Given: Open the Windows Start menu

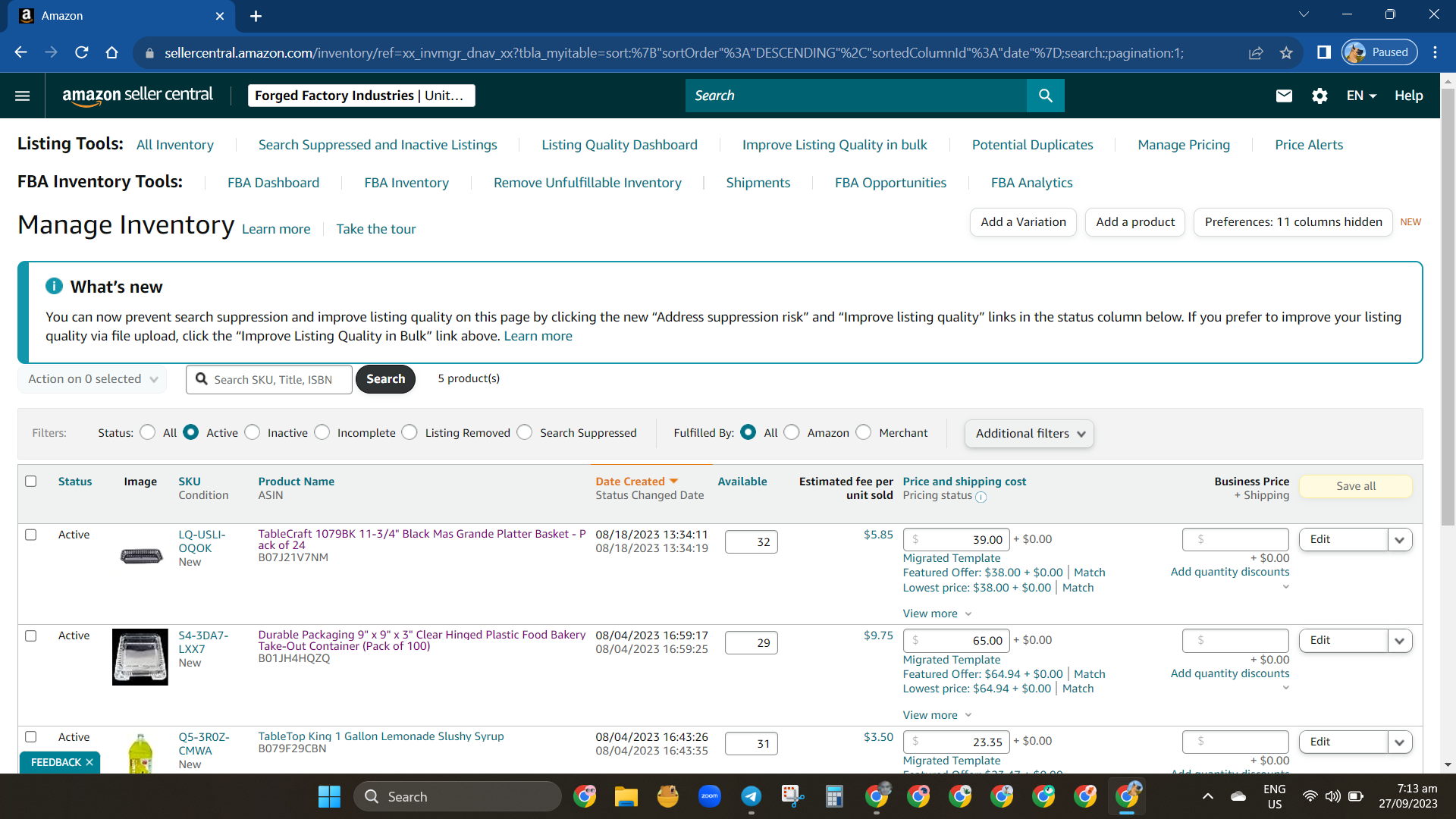Looking at the screenshot, I should point(329,796).
